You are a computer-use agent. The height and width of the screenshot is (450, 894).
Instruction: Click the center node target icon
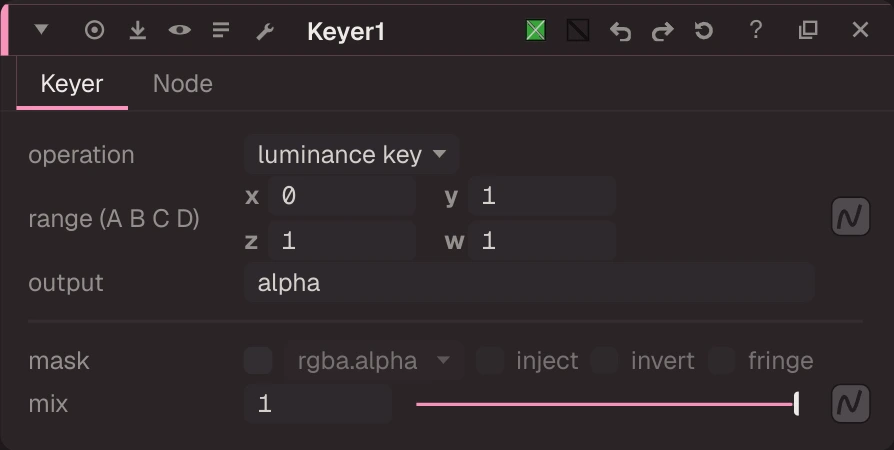coord(95,30)
